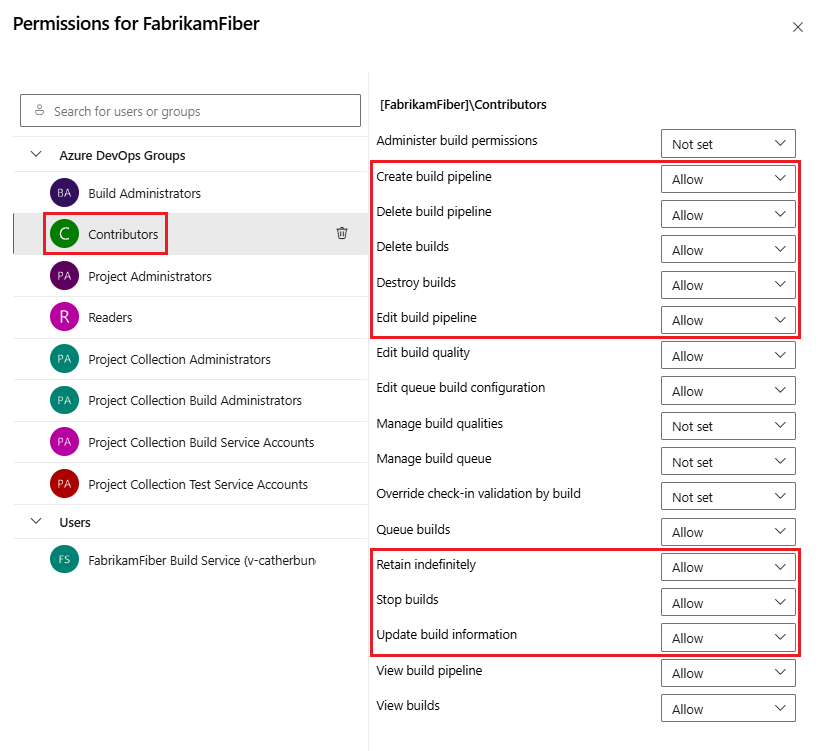Select the Project Administrators group
This screenshot has width=821, height=751.
click(x=191, y=275)
